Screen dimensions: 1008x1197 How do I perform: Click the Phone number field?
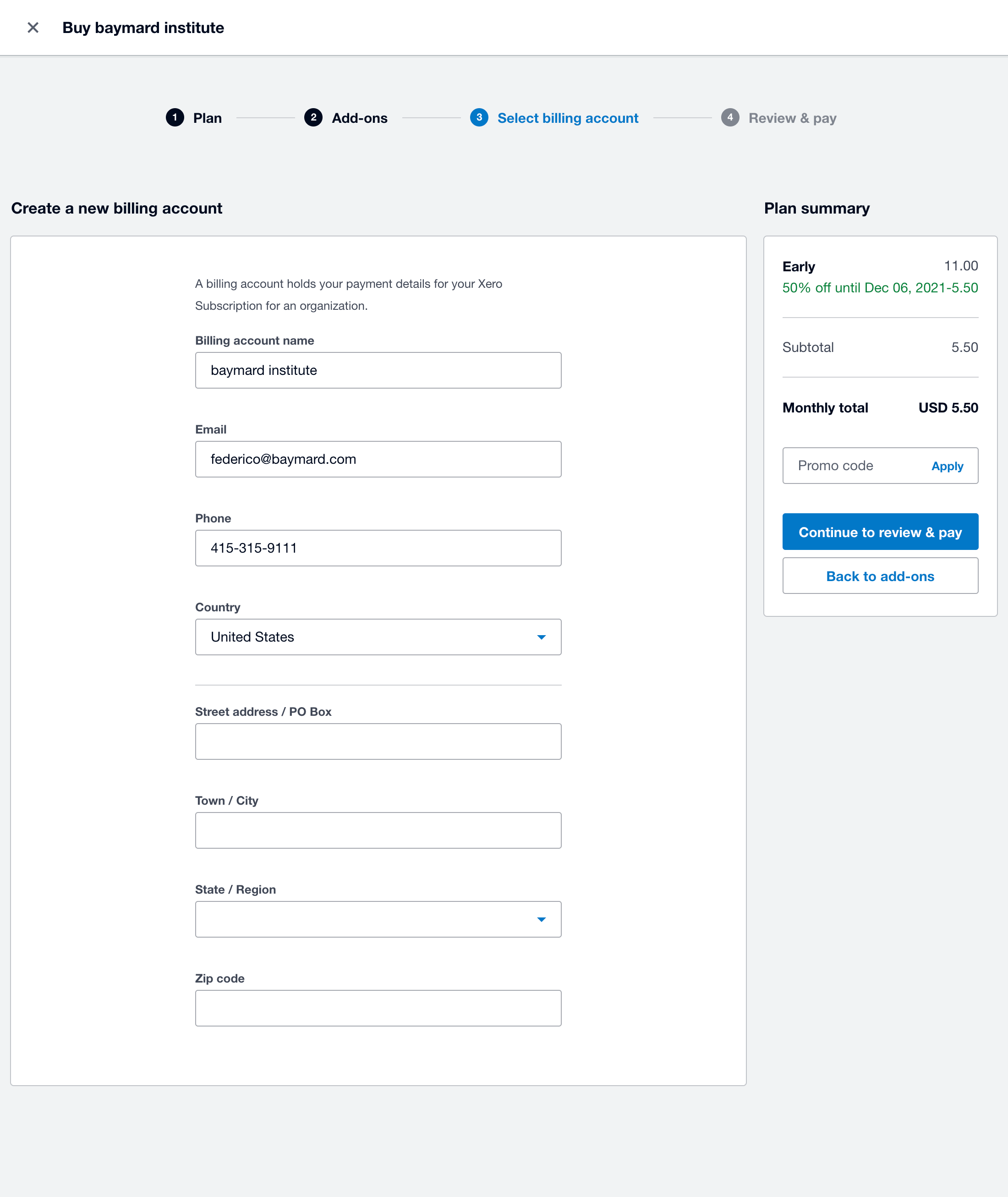(378, 548)
